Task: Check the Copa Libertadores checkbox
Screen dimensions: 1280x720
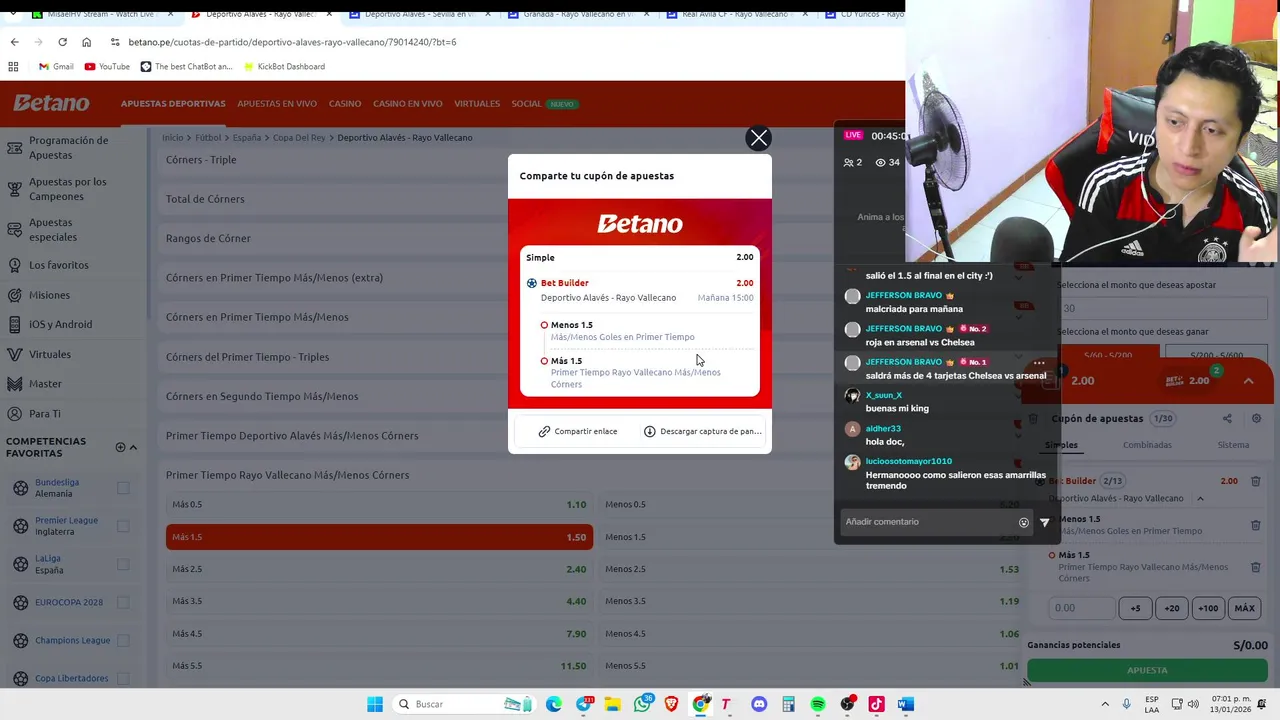Action: (123, 678)
